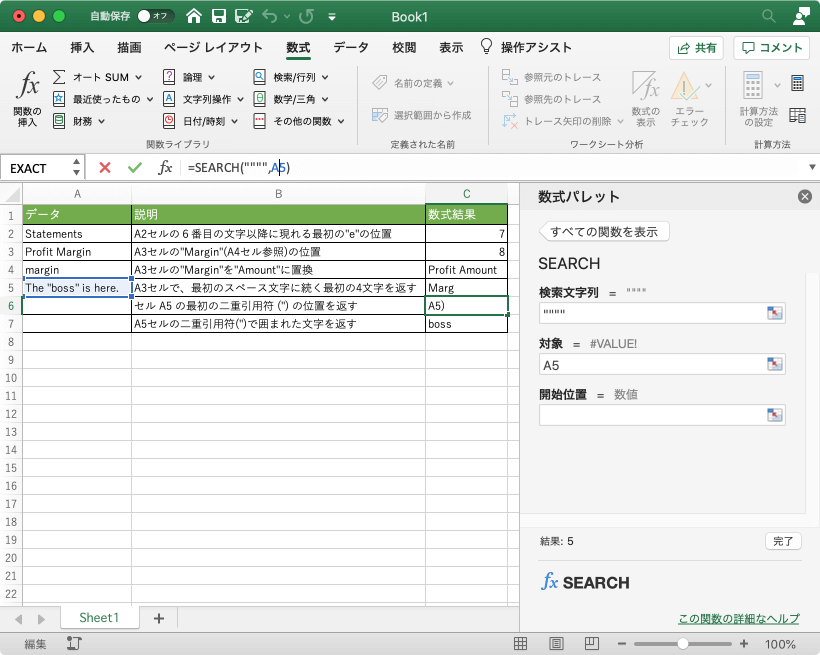Click zoom in plus button
This screenshot has height=655, width=820.
(x=744, y=643)
